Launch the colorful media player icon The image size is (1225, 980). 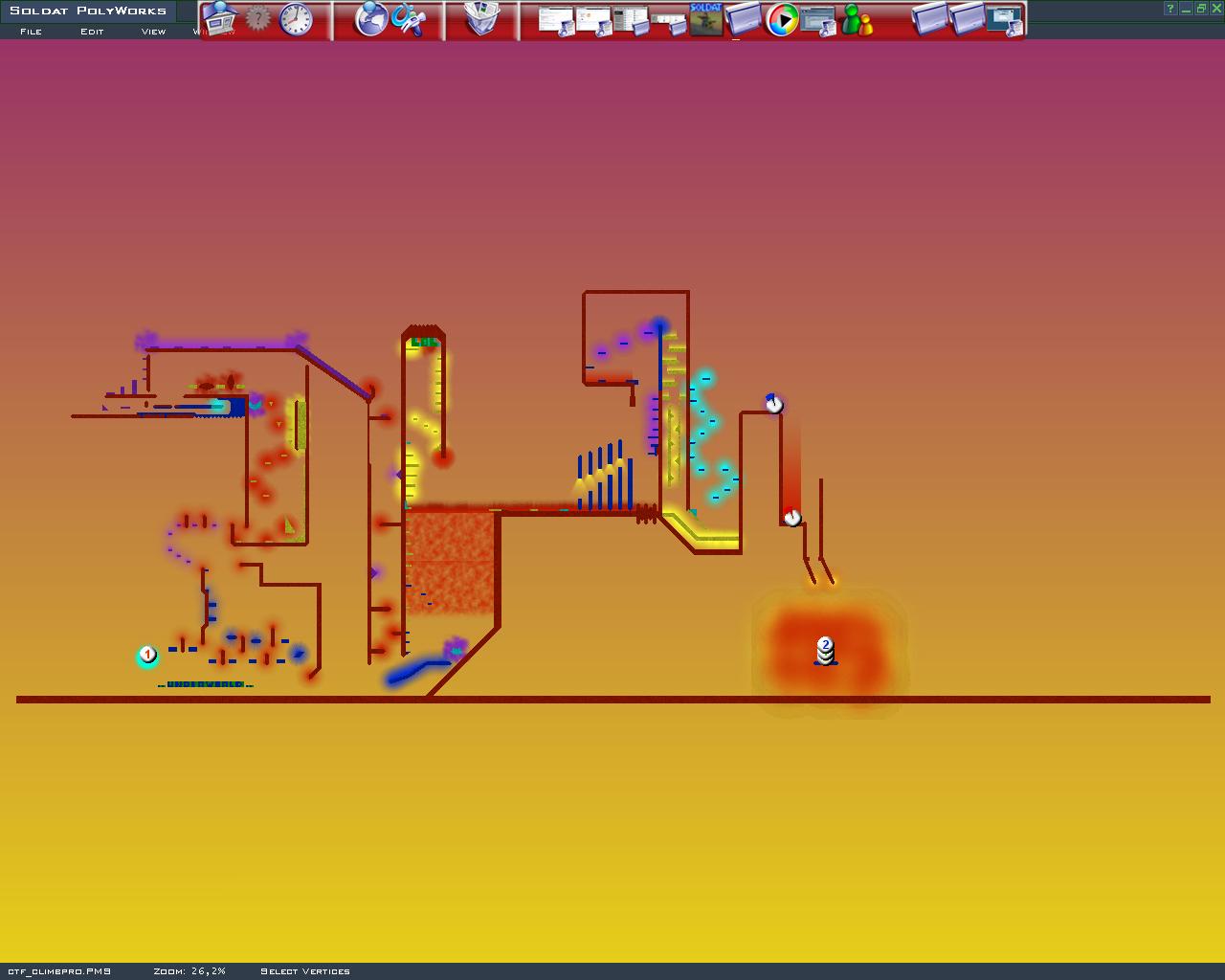coord(782,20)
